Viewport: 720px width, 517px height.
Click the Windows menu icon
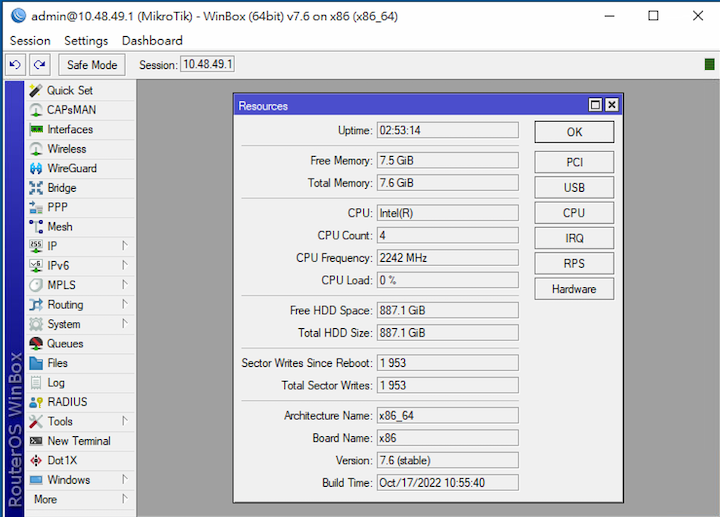[36, 480]
